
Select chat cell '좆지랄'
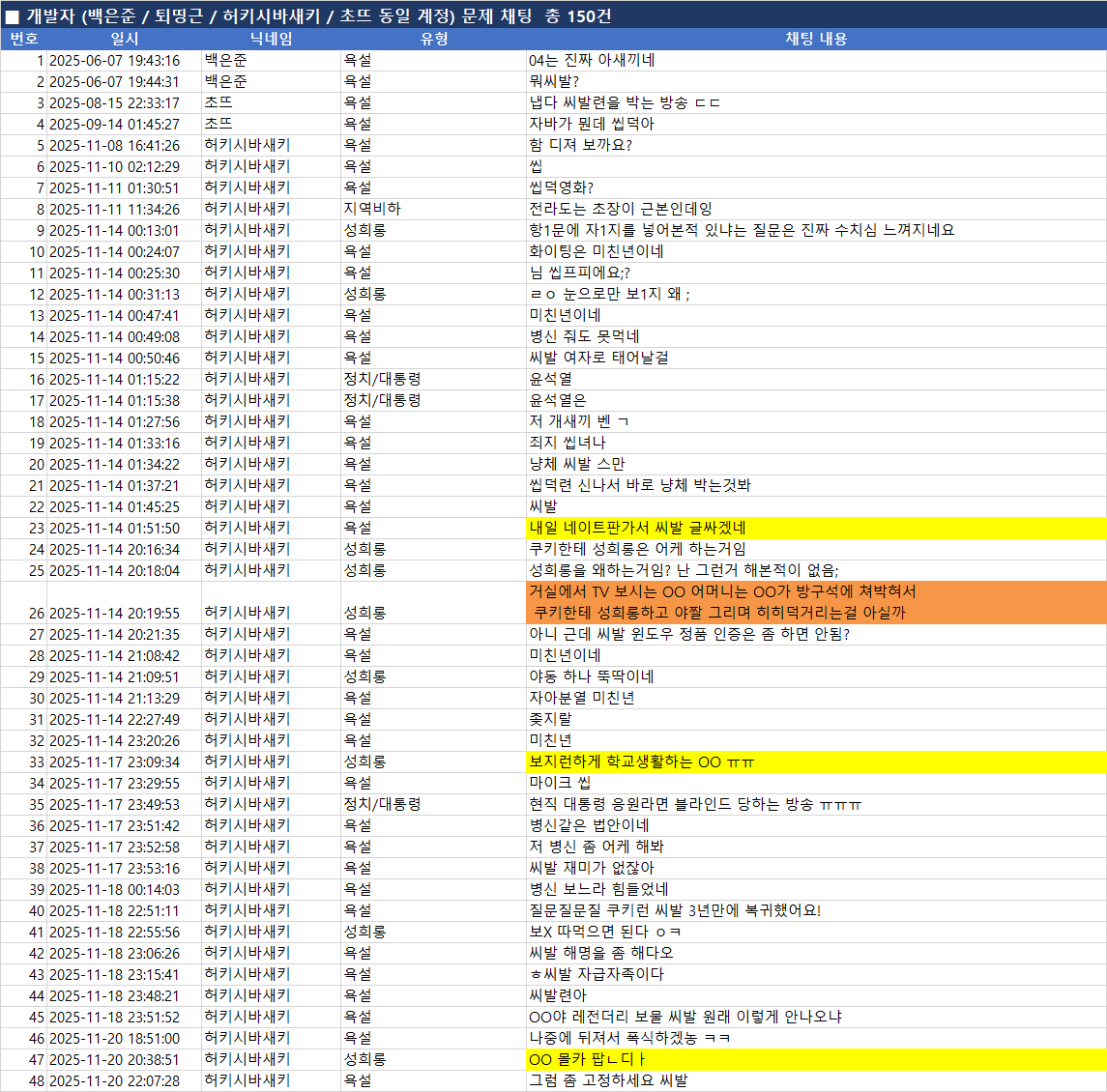point(816,719)
